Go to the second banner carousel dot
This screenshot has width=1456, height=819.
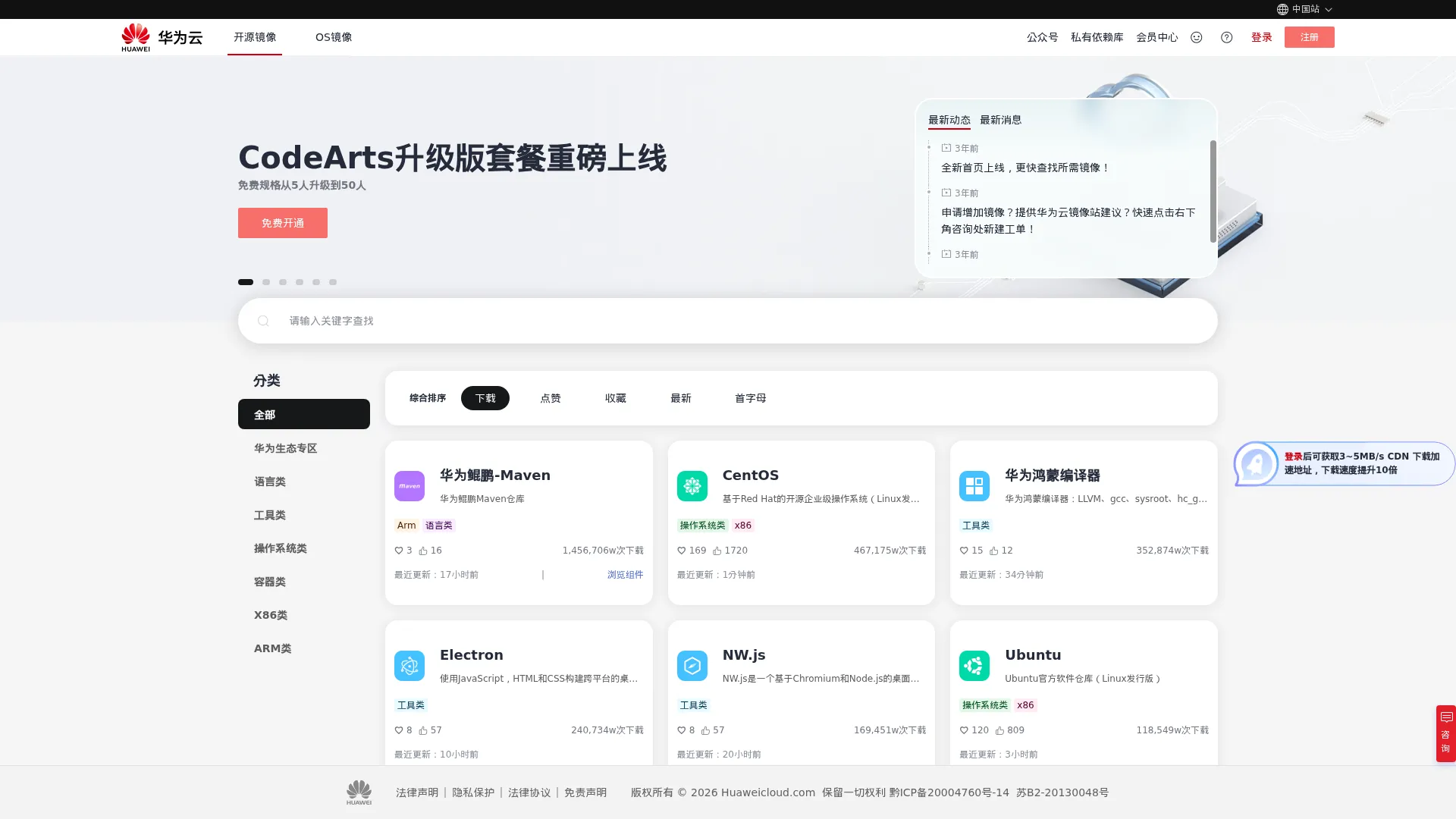coord(266,282)
